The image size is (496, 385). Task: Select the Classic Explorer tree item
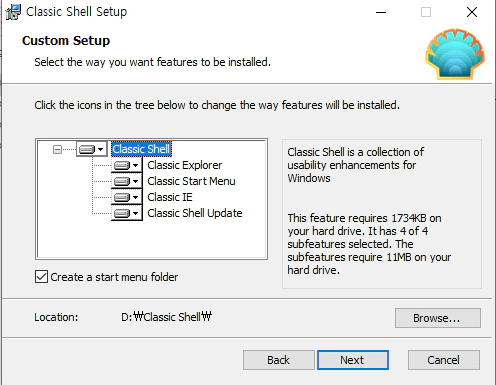(x=185, y=165)
